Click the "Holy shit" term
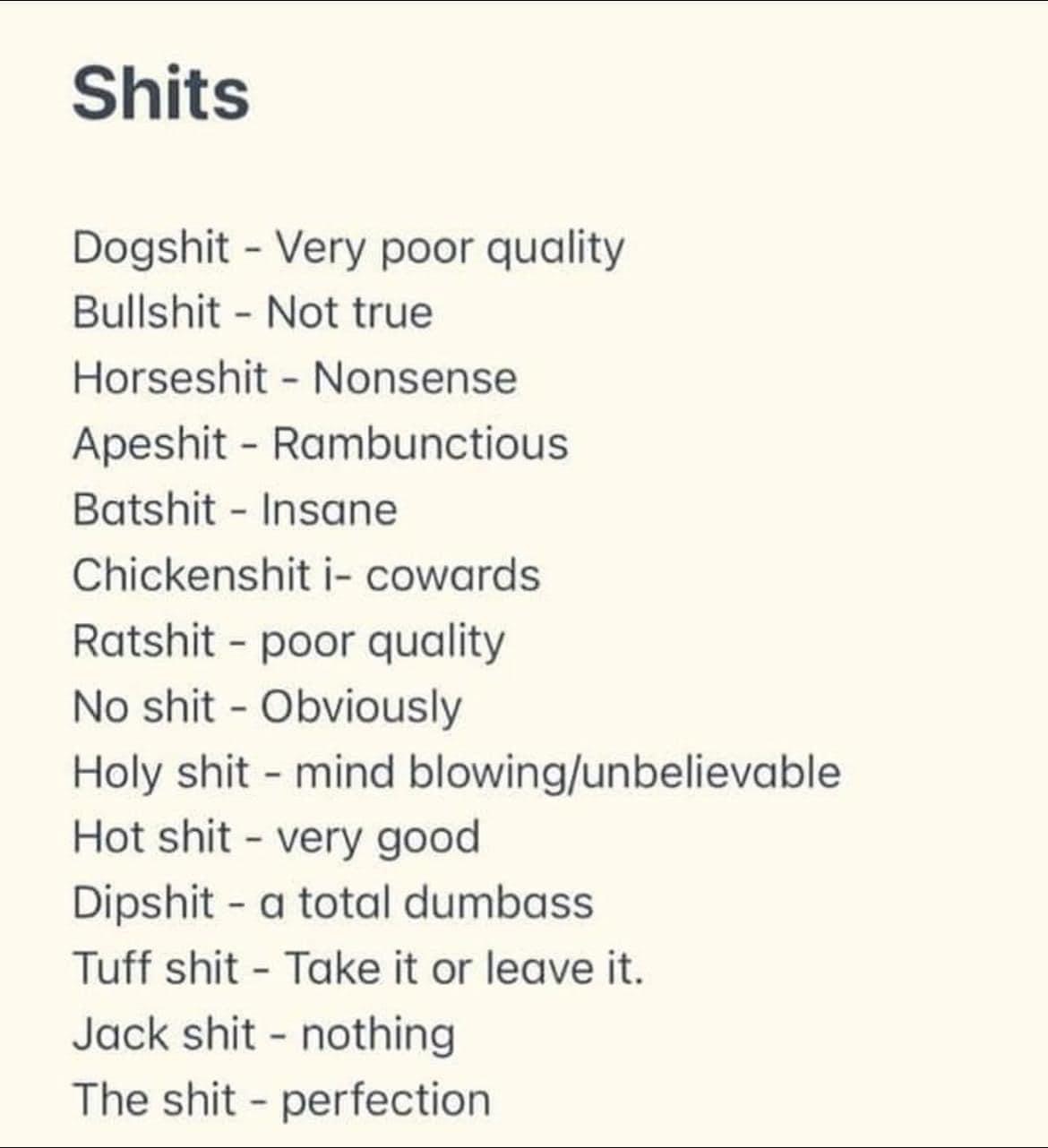The height and width of the screenshot is (1148, 1048). tap(160, 772)
